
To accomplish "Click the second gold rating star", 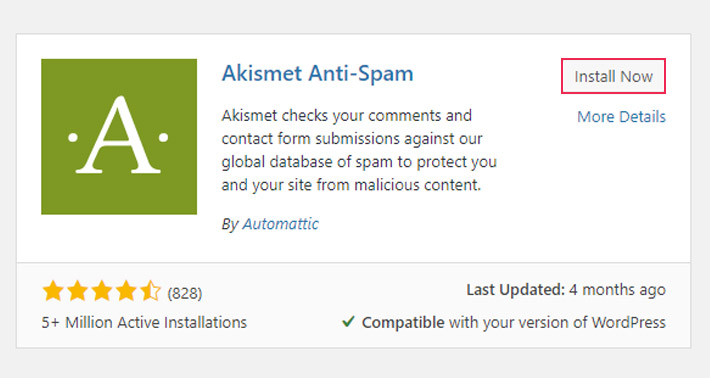I will (x=77, y=291).
